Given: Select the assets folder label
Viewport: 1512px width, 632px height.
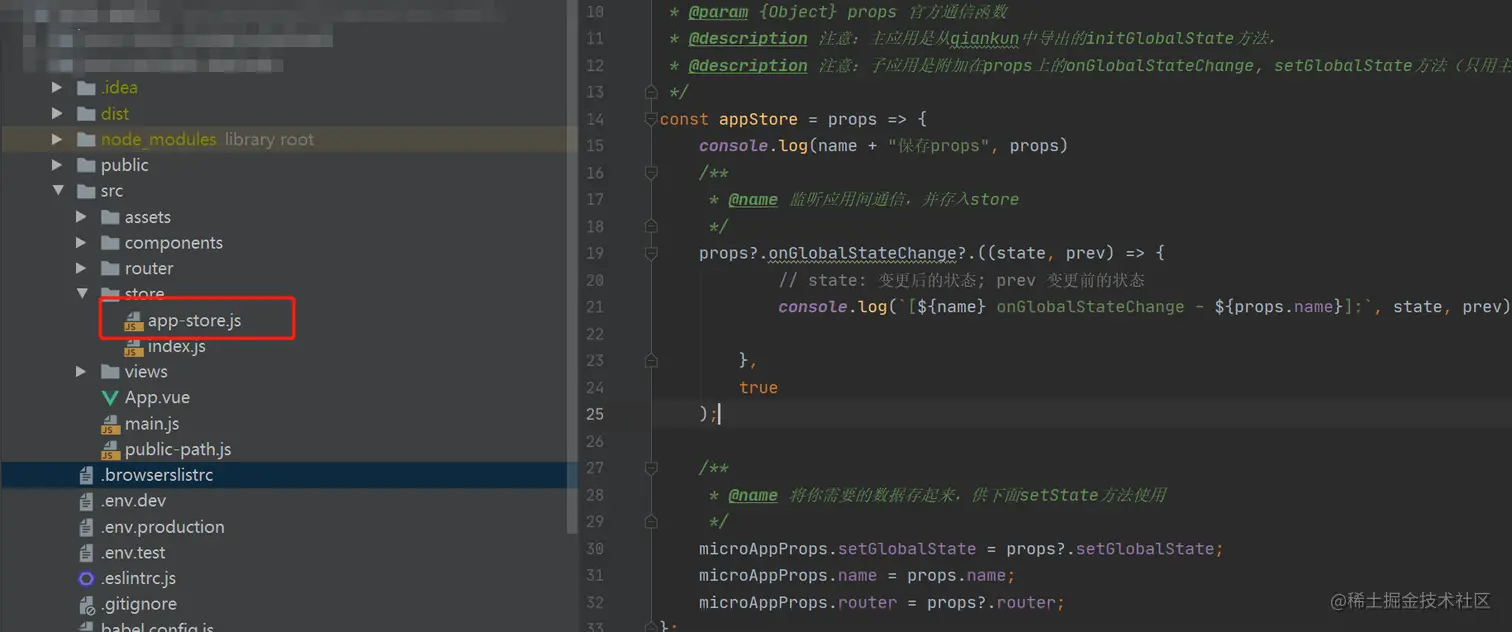Looking at the screenshot, I should [148, 217].
